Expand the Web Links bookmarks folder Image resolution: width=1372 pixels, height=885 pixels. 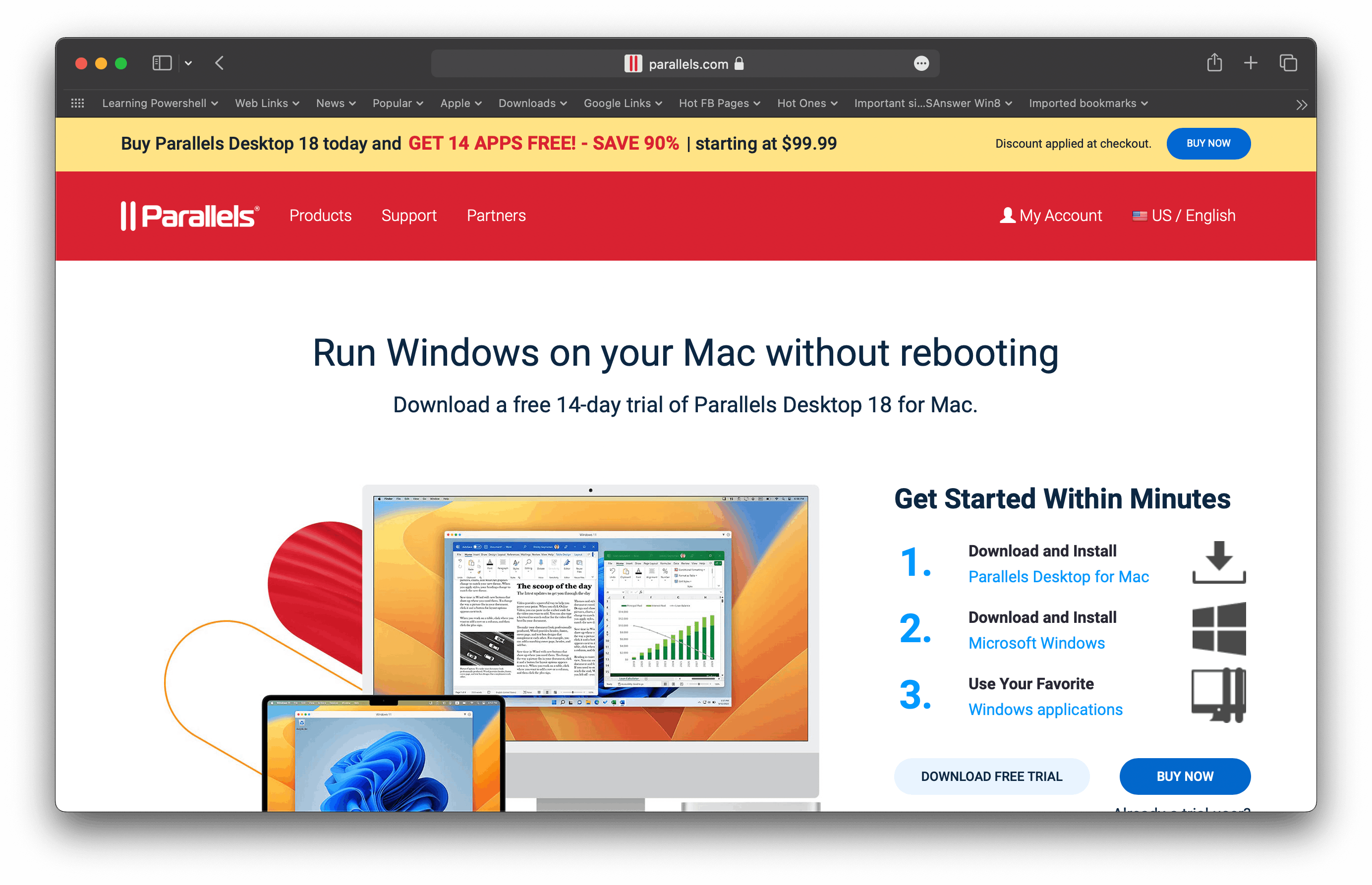tap(267, 104)
